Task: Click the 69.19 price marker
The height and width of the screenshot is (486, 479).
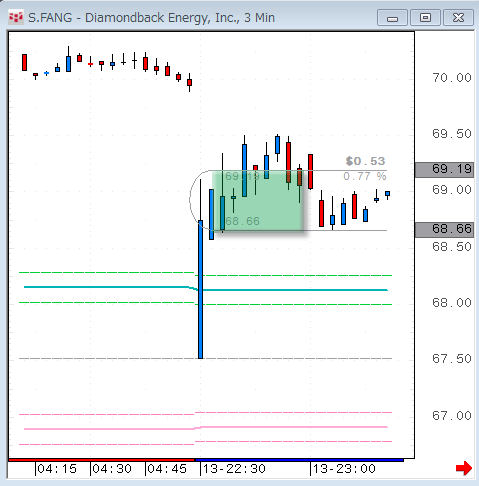Action: [444, 170]
